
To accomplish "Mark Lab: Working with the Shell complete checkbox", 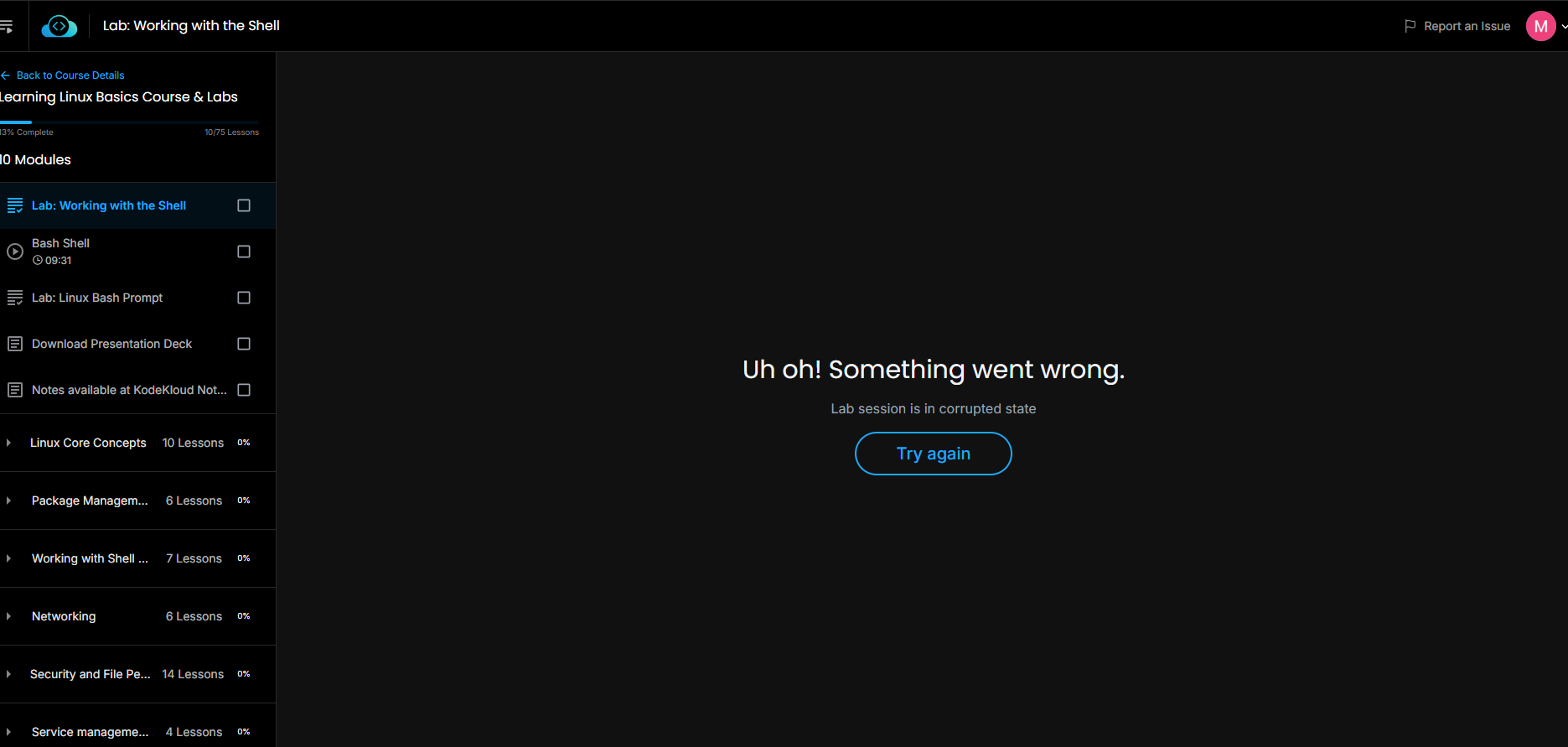I will [x=244, y=205].
